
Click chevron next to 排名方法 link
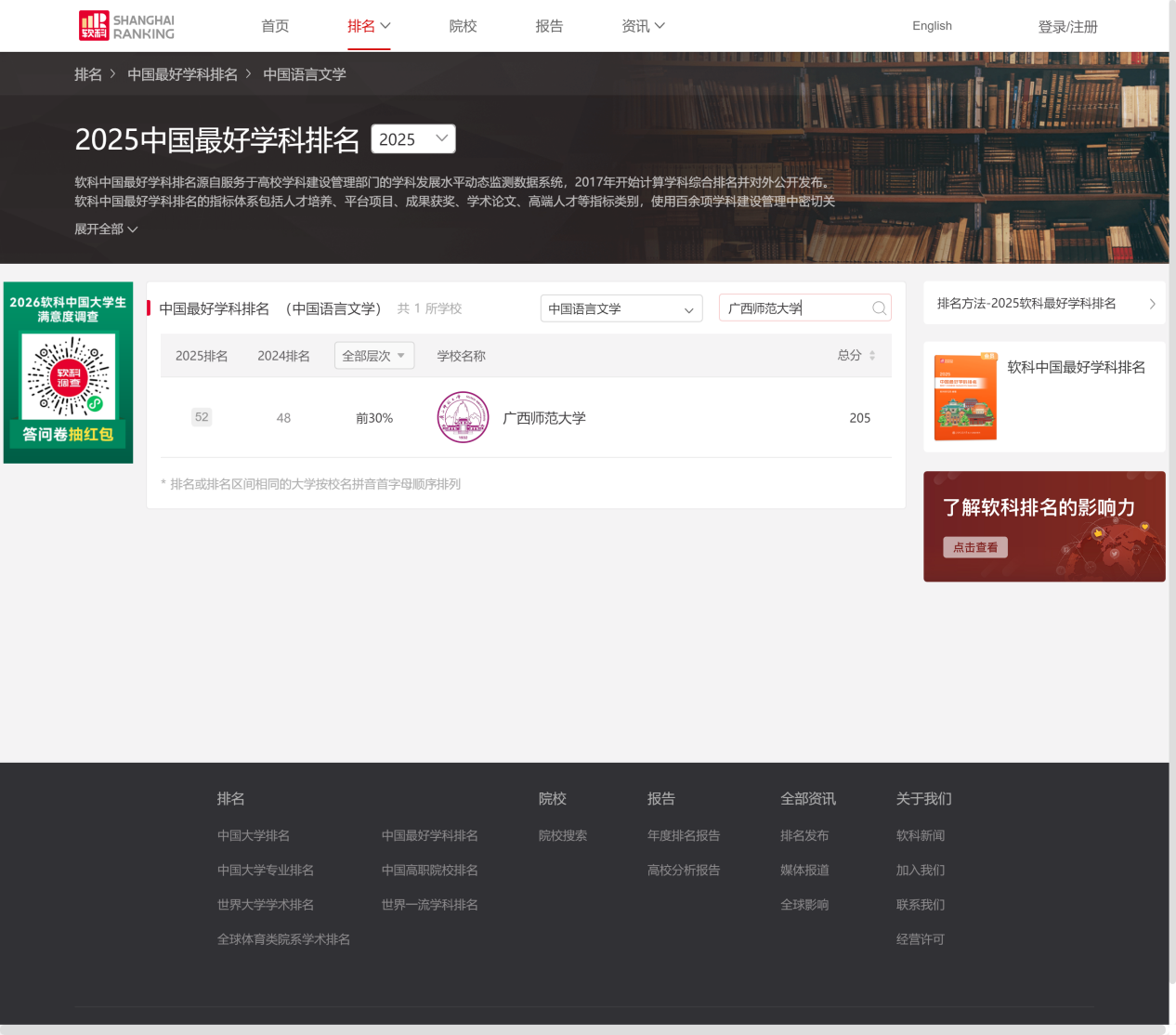[1152, 304]
